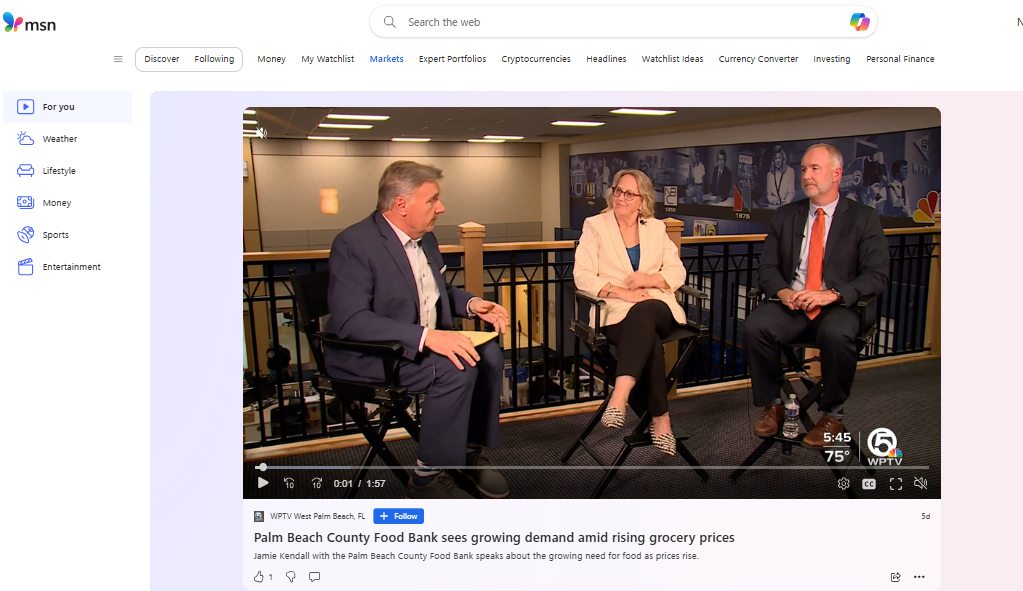Like the article with thumbs up
This screenshot has height=591, width=1023.
click(x=259, y=576)
